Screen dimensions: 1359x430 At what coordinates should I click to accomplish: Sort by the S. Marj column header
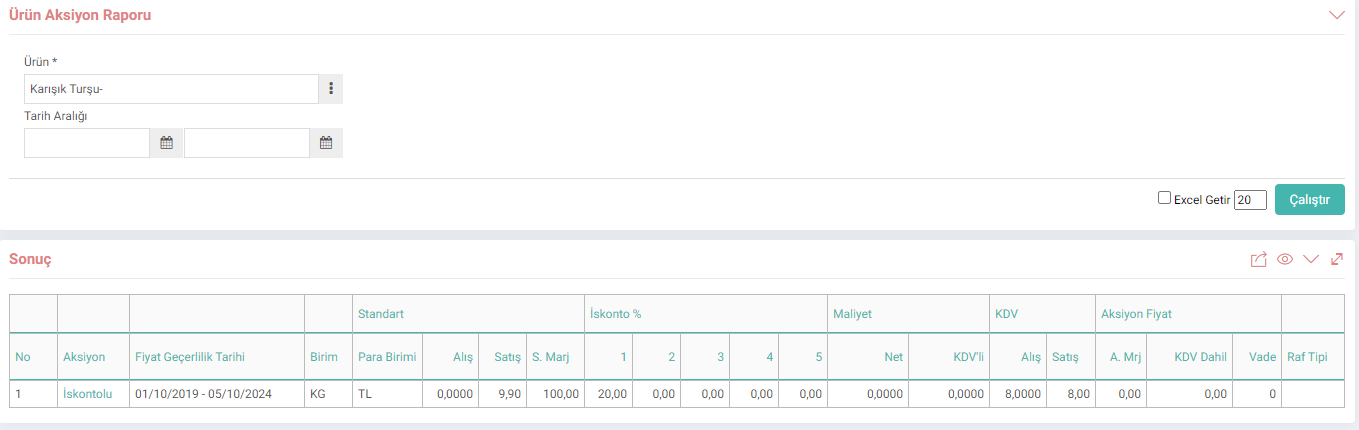point(555,357)
